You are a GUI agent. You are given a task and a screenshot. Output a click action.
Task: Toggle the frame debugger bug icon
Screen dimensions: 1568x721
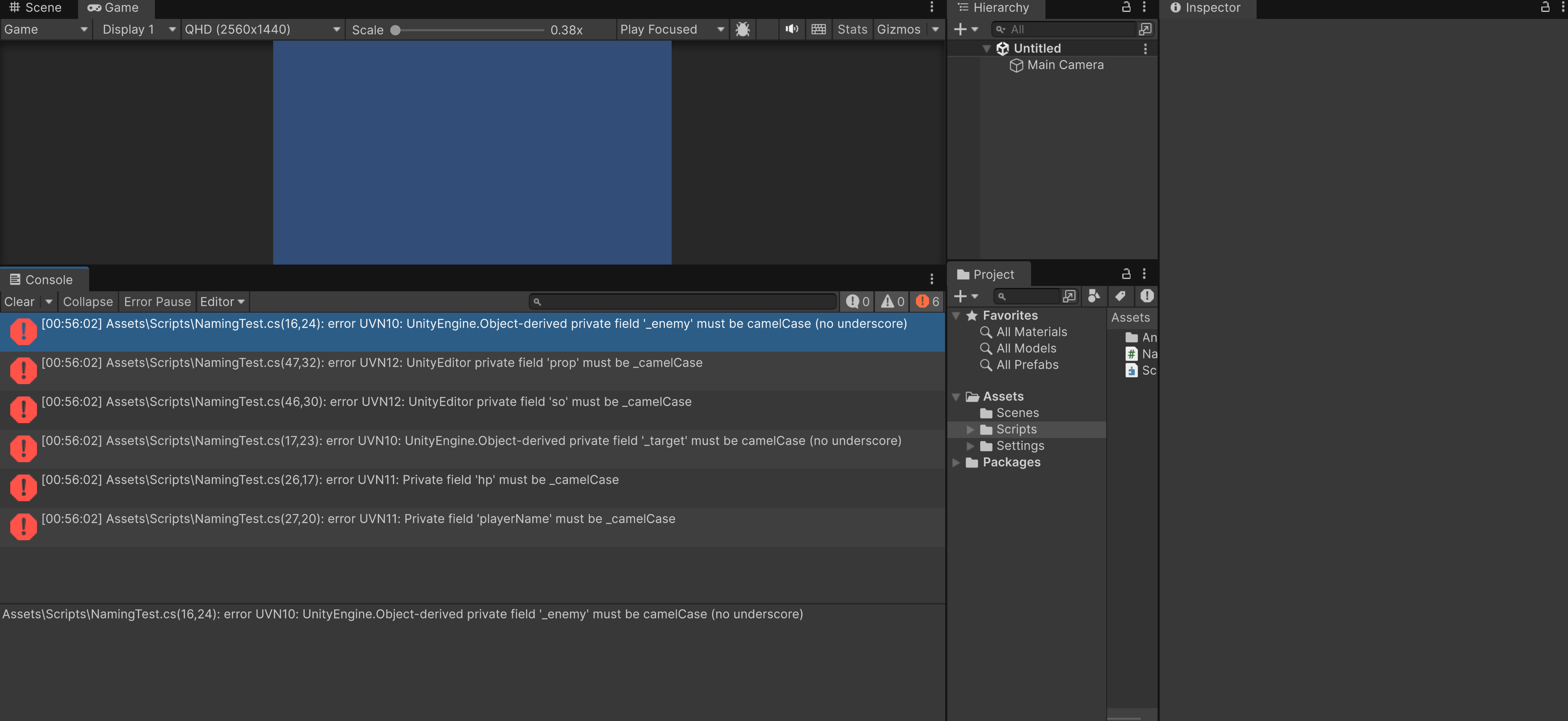(x=742, y=29)
